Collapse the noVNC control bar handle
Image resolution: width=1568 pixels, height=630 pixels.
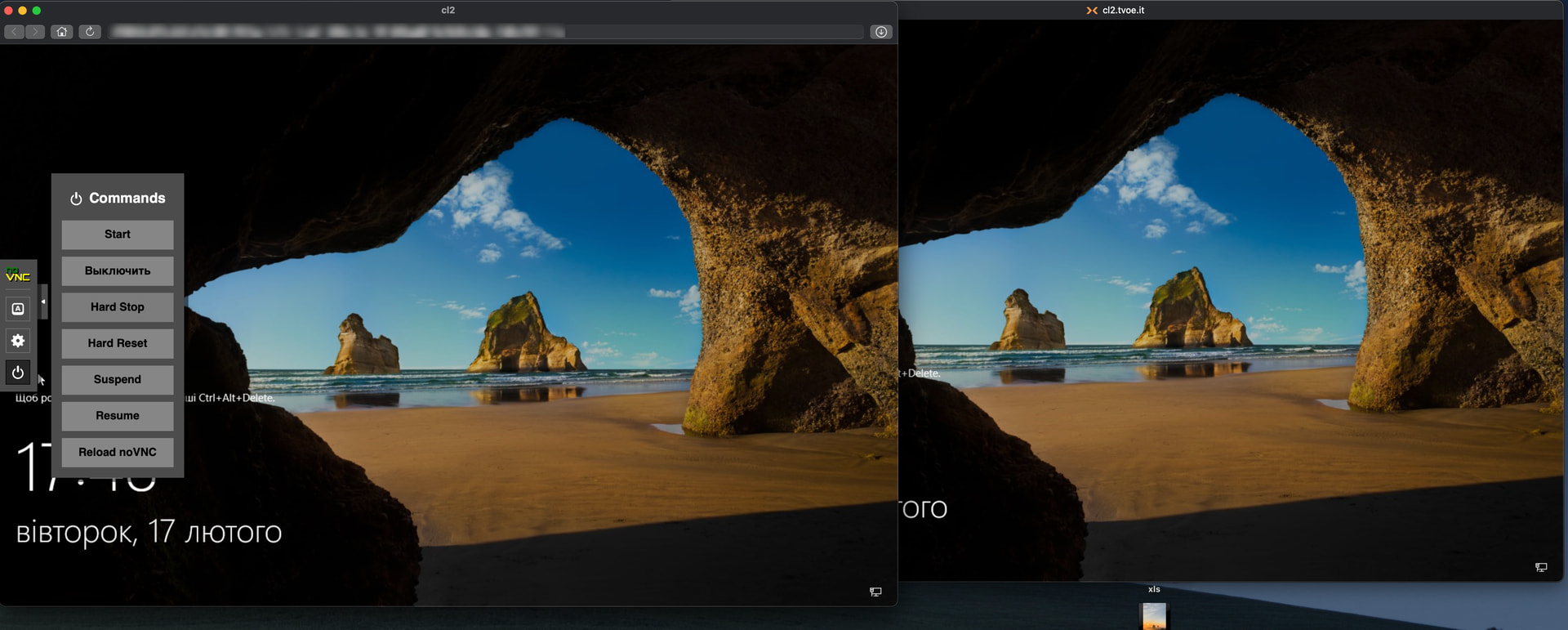[43, 302]
